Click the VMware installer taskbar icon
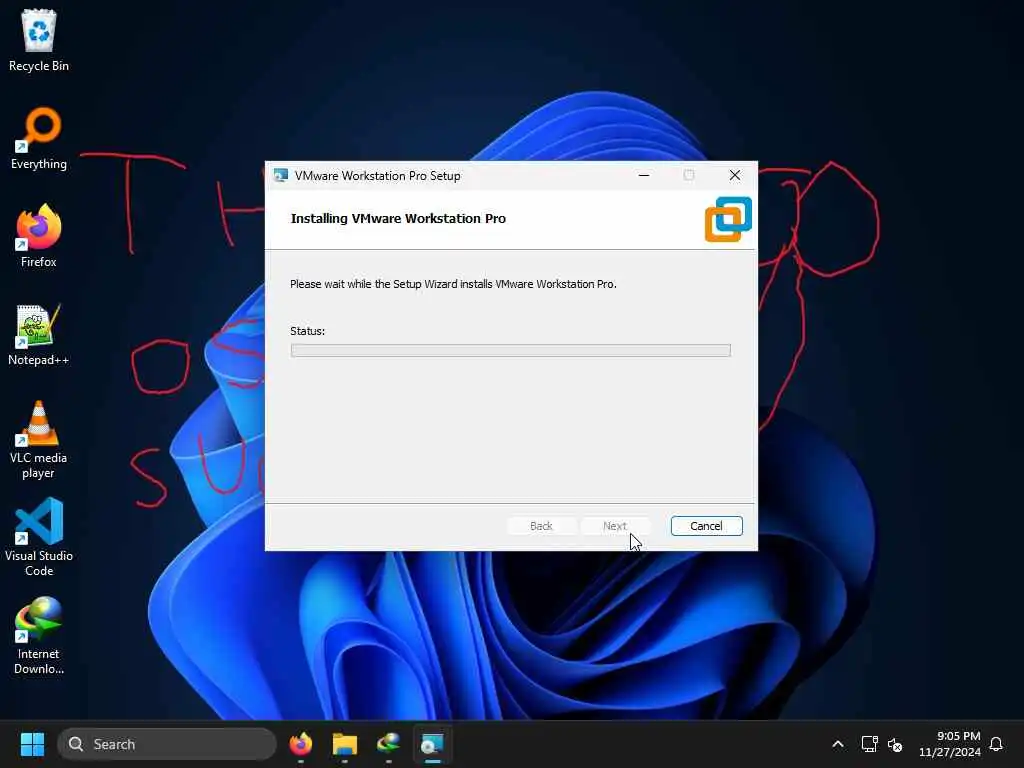This screenshot has width=1024, height=768. tap(432, 744)
